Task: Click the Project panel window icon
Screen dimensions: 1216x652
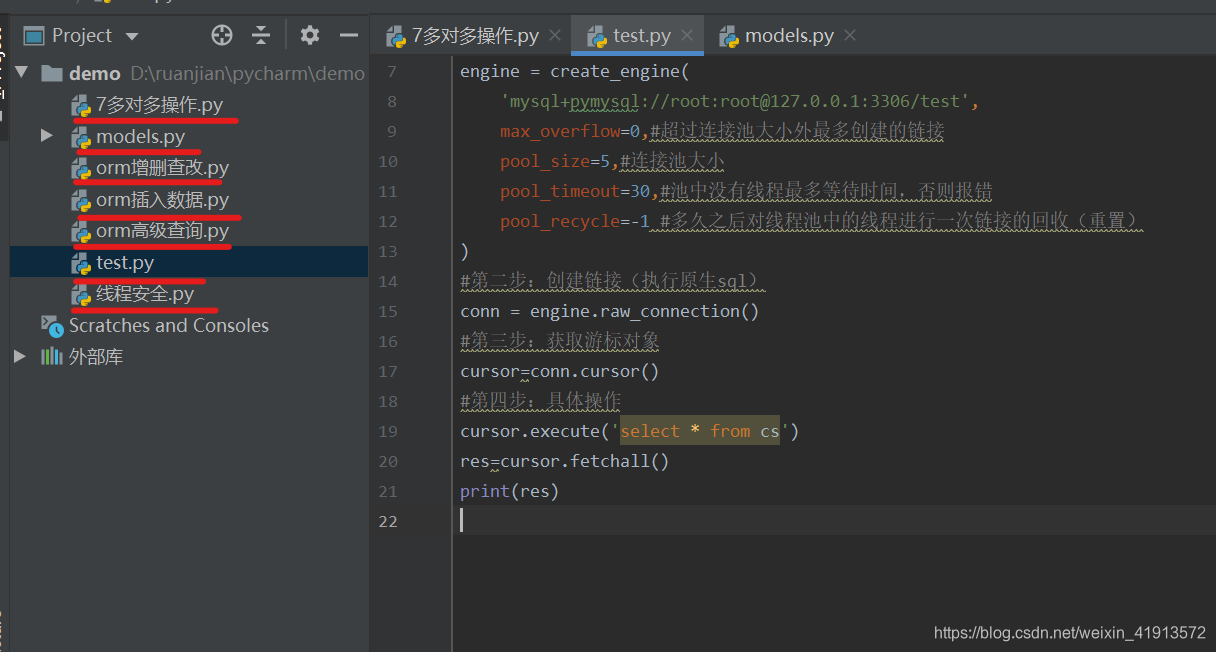Action: [x=34, y=36]
